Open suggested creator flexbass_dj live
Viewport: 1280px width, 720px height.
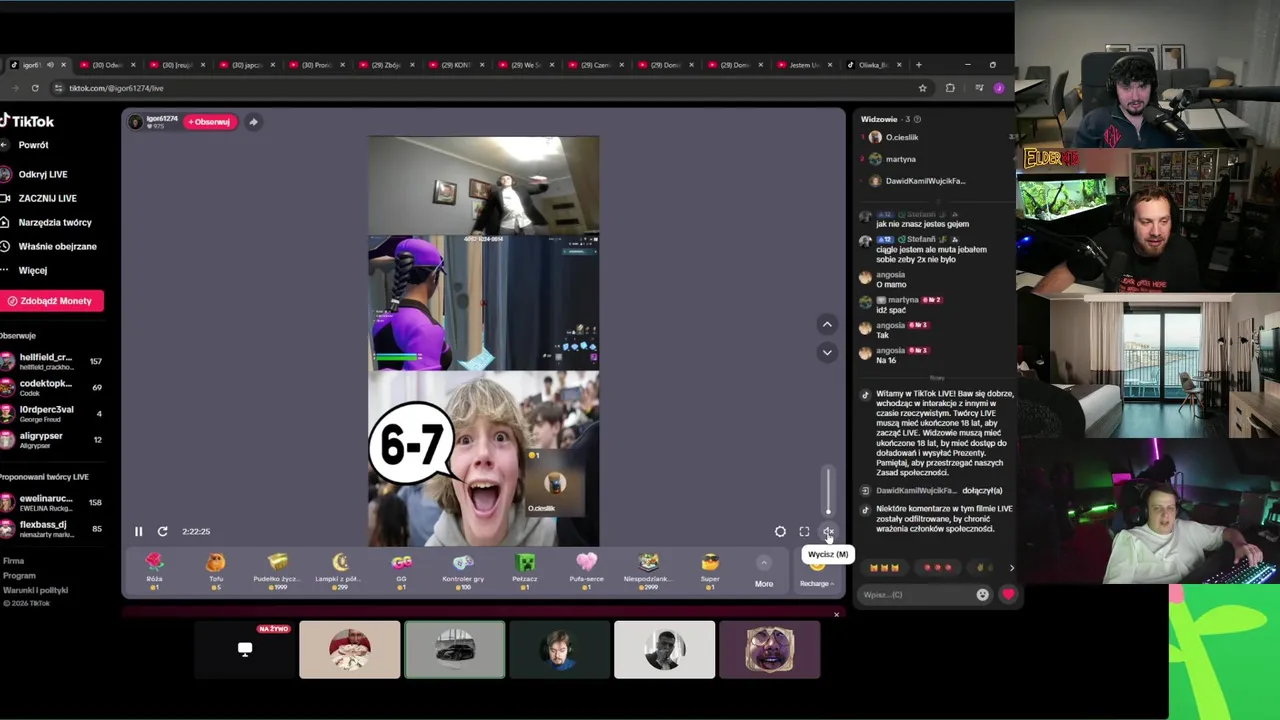(x=52, y=528)
